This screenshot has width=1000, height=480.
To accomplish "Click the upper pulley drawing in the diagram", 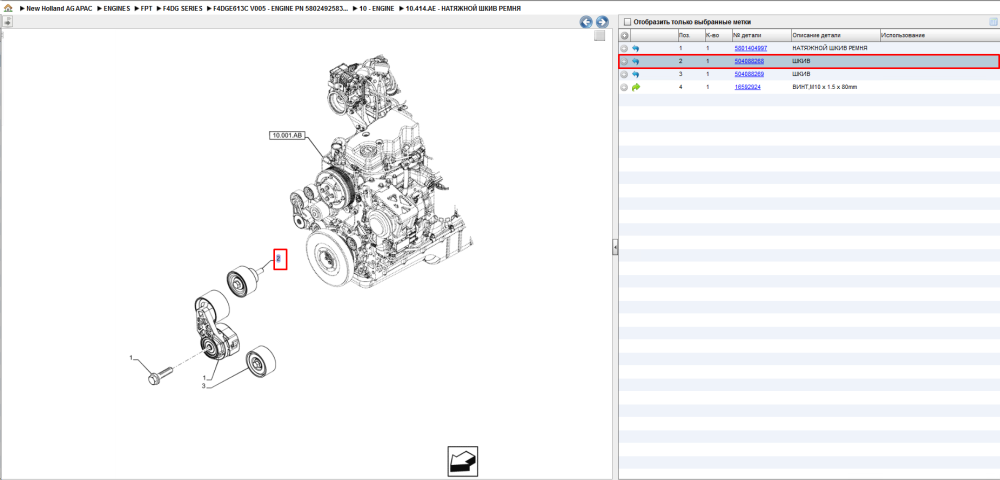I will point(246,279).
